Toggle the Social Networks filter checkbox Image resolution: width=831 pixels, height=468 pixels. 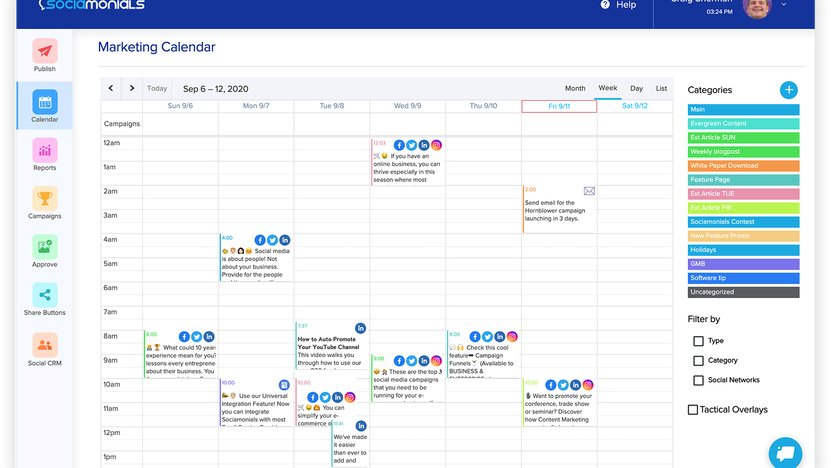coord(698,380)
